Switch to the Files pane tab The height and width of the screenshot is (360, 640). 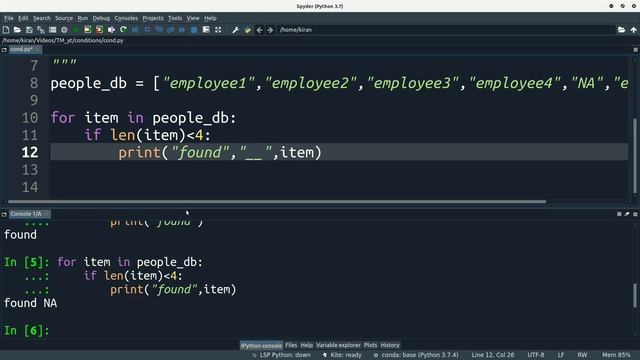(291, 345)
